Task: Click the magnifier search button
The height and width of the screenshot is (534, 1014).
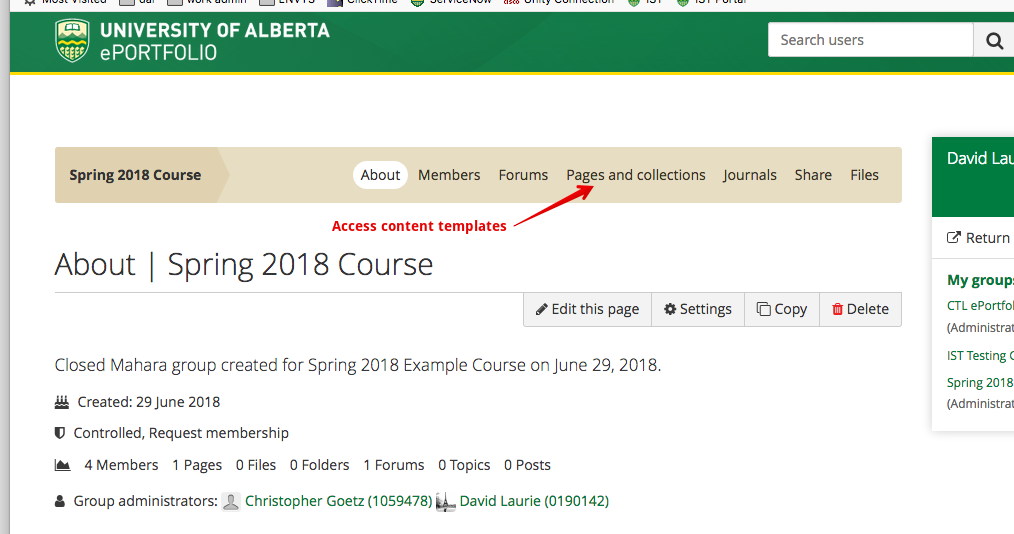Action: pyautogui.click(x=994, y=40)
